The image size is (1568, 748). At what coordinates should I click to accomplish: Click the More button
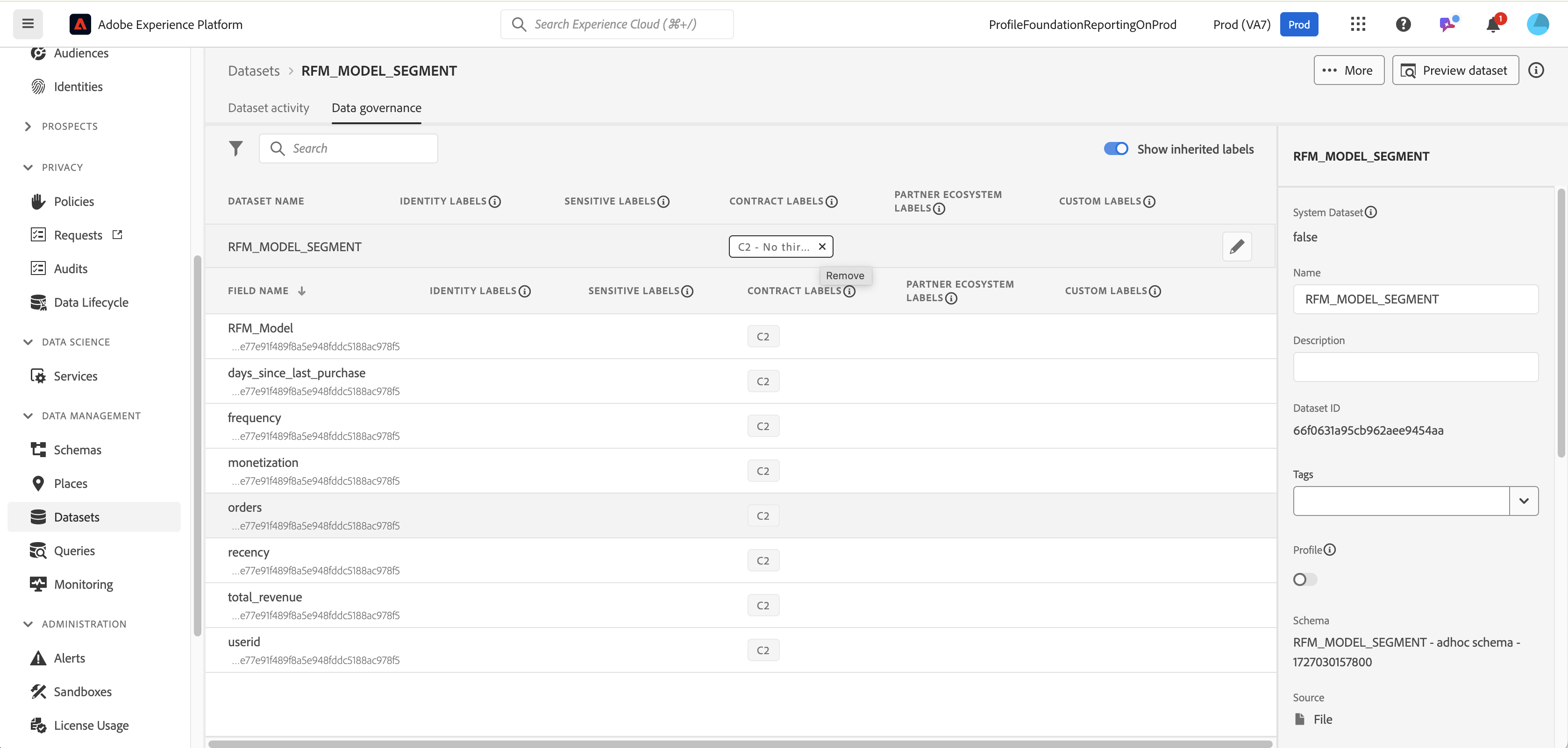coord(1348,71)
